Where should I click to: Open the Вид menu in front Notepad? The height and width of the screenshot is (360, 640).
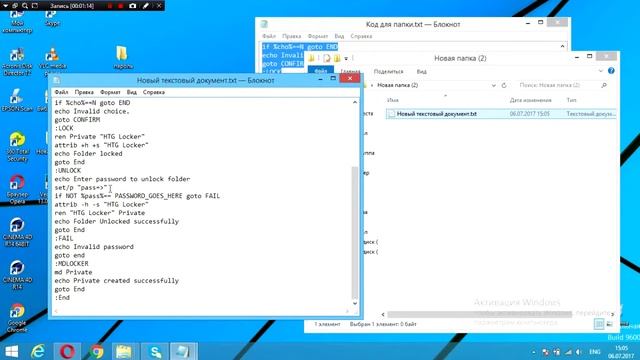(x=131, y=92)
